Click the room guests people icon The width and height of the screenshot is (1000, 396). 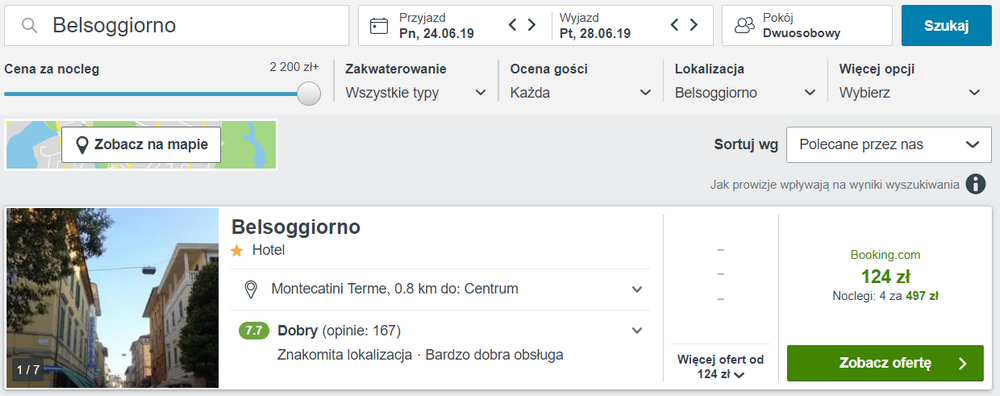tap(744, 26)
